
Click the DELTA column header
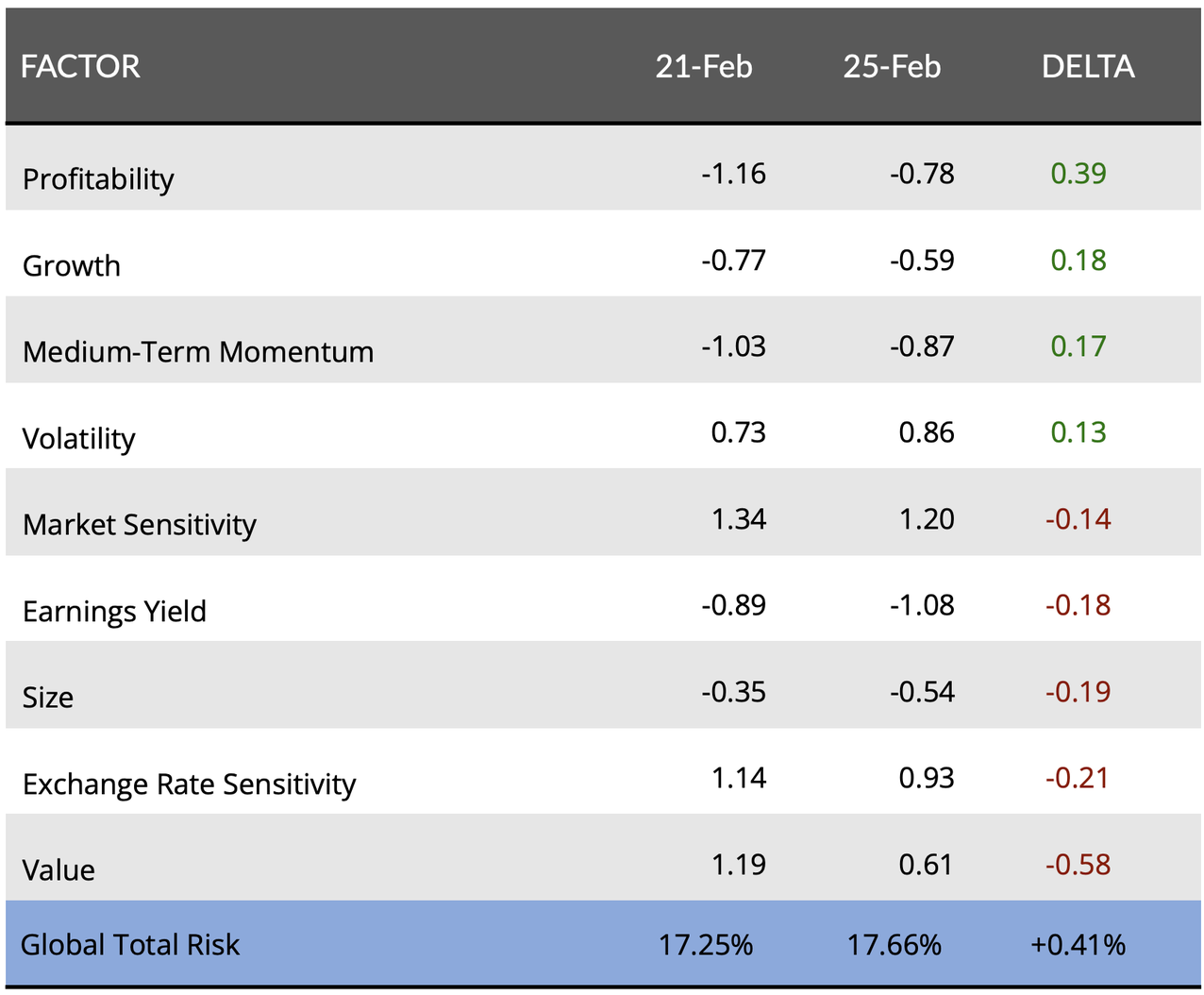pyautogui.click(x=1088, y=67)
